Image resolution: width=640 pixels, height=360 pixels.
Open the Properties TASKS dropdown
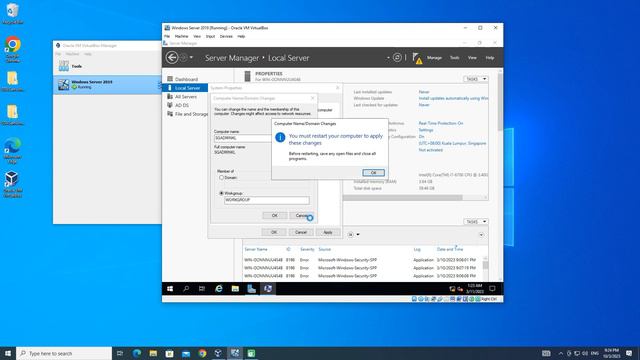coord(476,79)
